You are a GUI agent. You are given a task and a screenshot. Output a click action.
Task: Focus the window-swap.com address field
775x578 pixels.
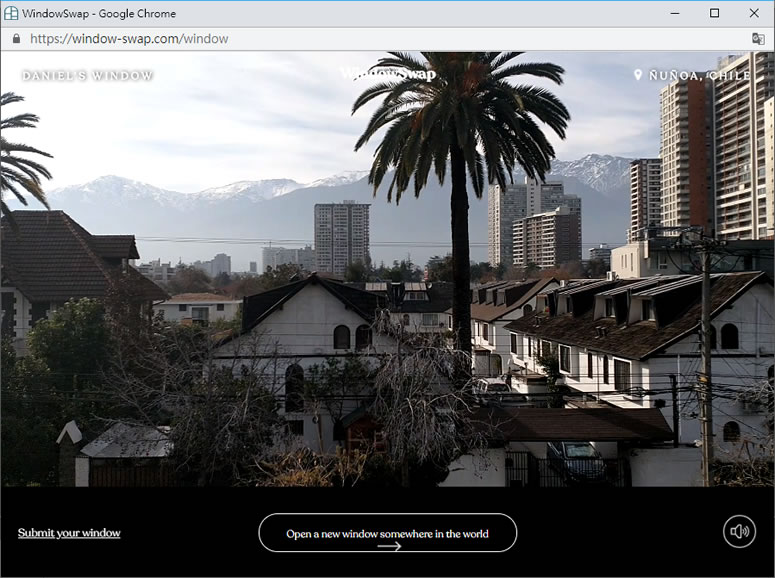click(x=129, y=39)
